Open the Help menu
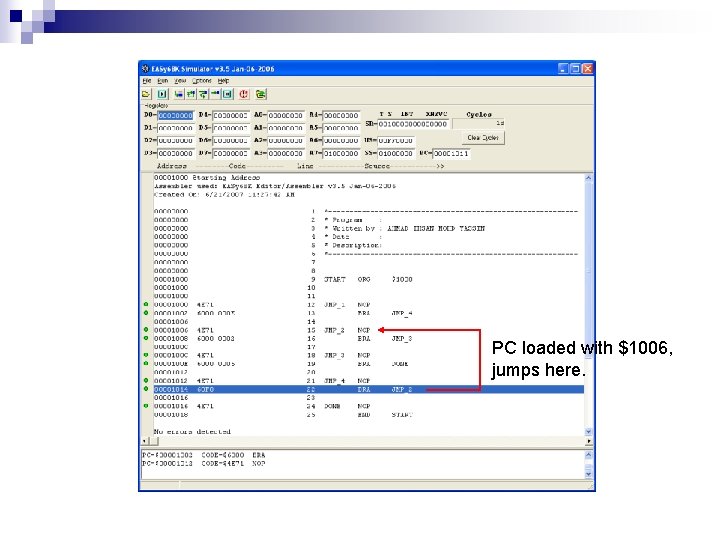 click(223, 81)
